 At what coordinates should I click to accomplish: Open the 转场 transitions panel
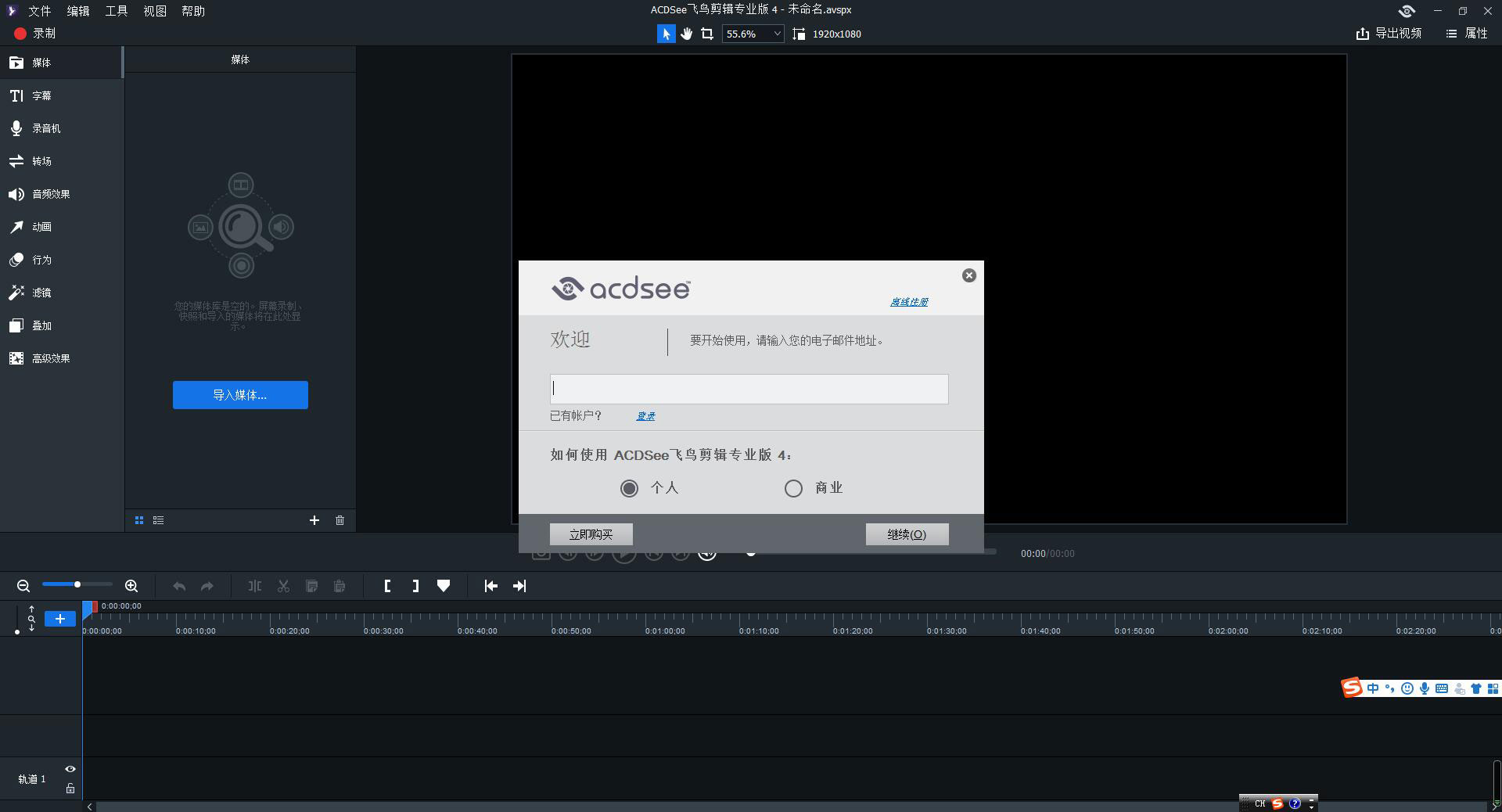point(41,161)
